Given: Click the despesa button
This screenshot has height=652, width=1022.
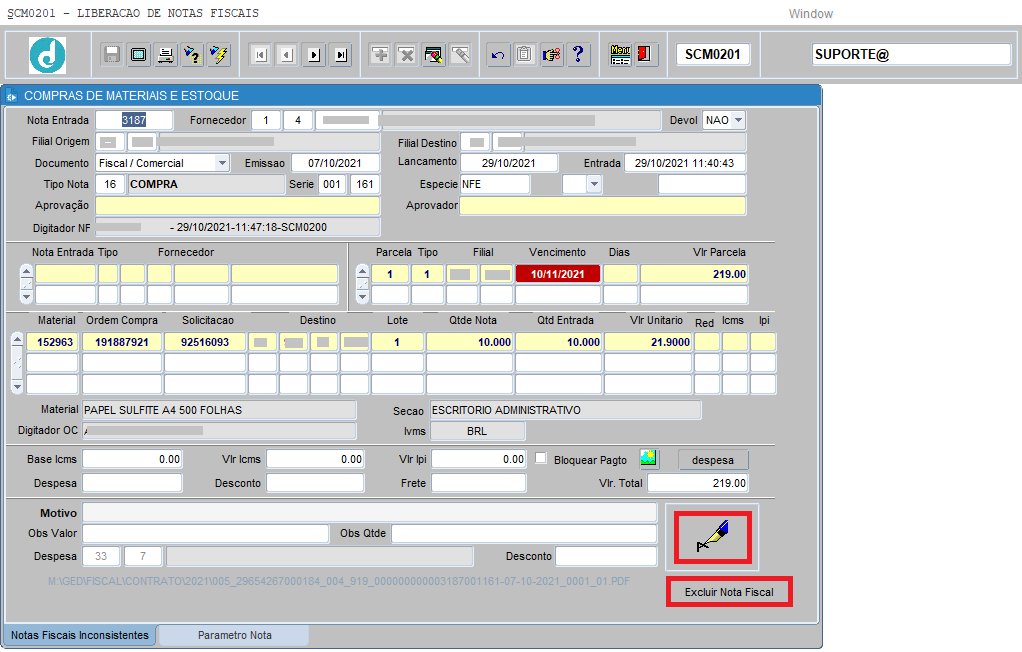Looking at the screenshot, I should pos(712,460).
